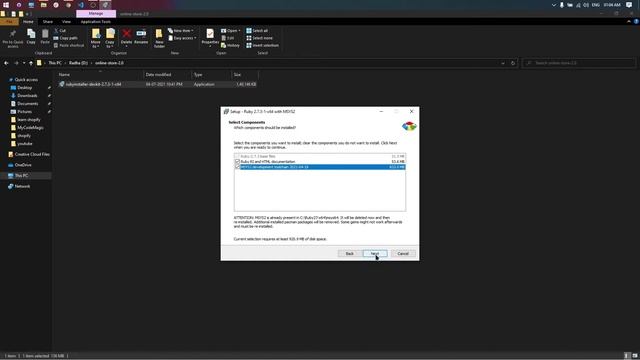Click Cancel in the Ruby setup dialog
640x360 pixels.
coord(403,253)
